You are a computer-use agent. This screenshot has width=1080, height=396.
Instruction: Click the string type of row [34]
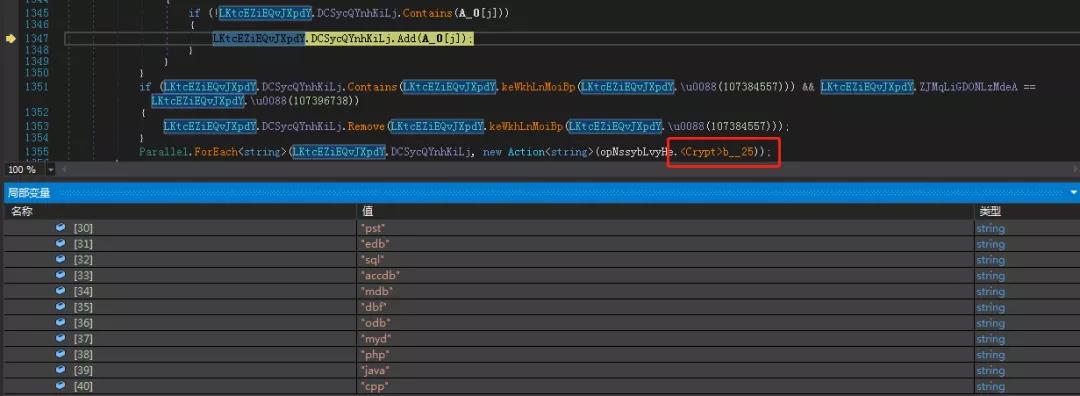(x=990, y=291)
